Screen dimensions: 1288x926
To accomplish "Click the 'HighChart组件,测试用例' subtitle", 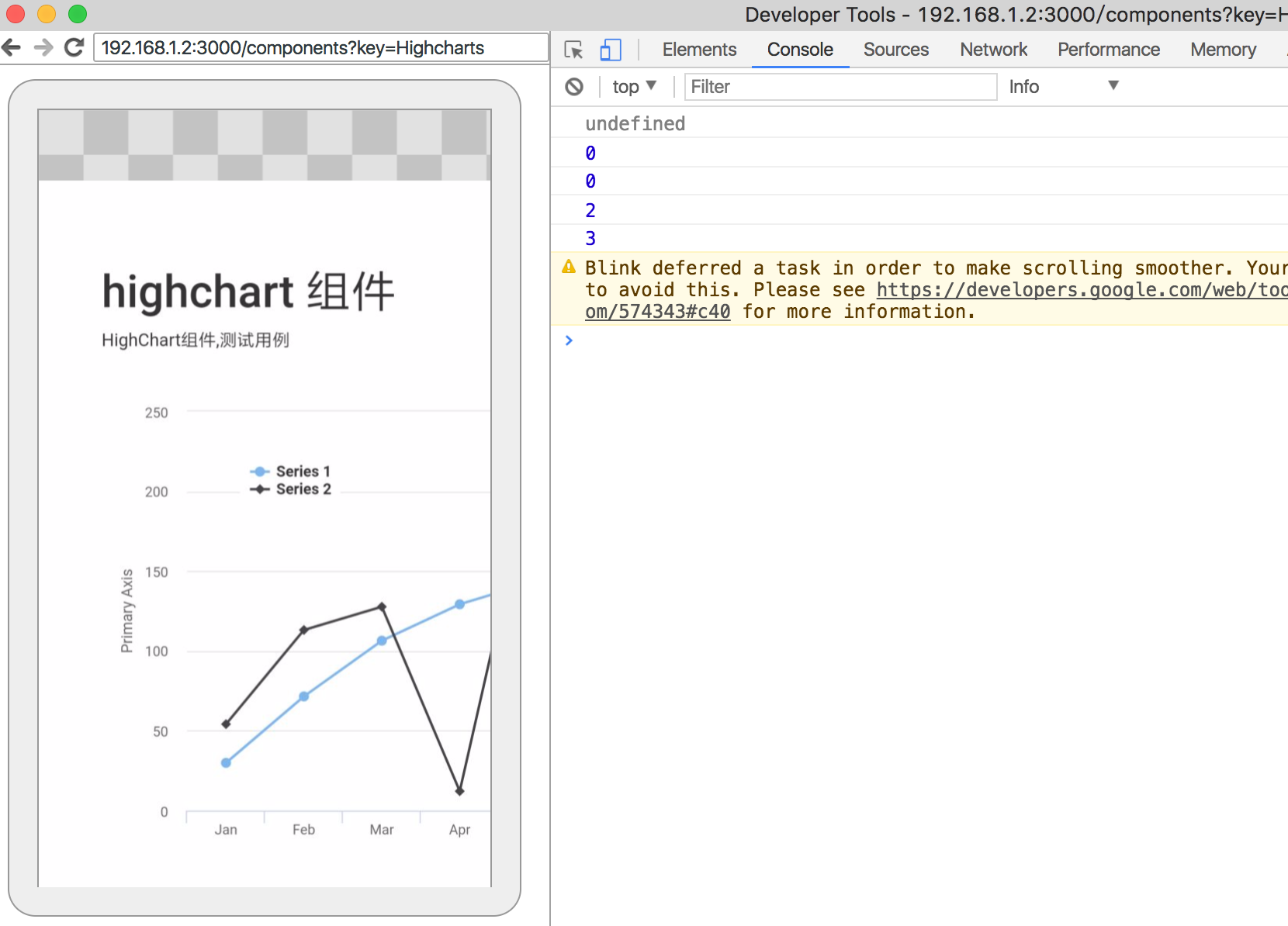I will 196,340.
